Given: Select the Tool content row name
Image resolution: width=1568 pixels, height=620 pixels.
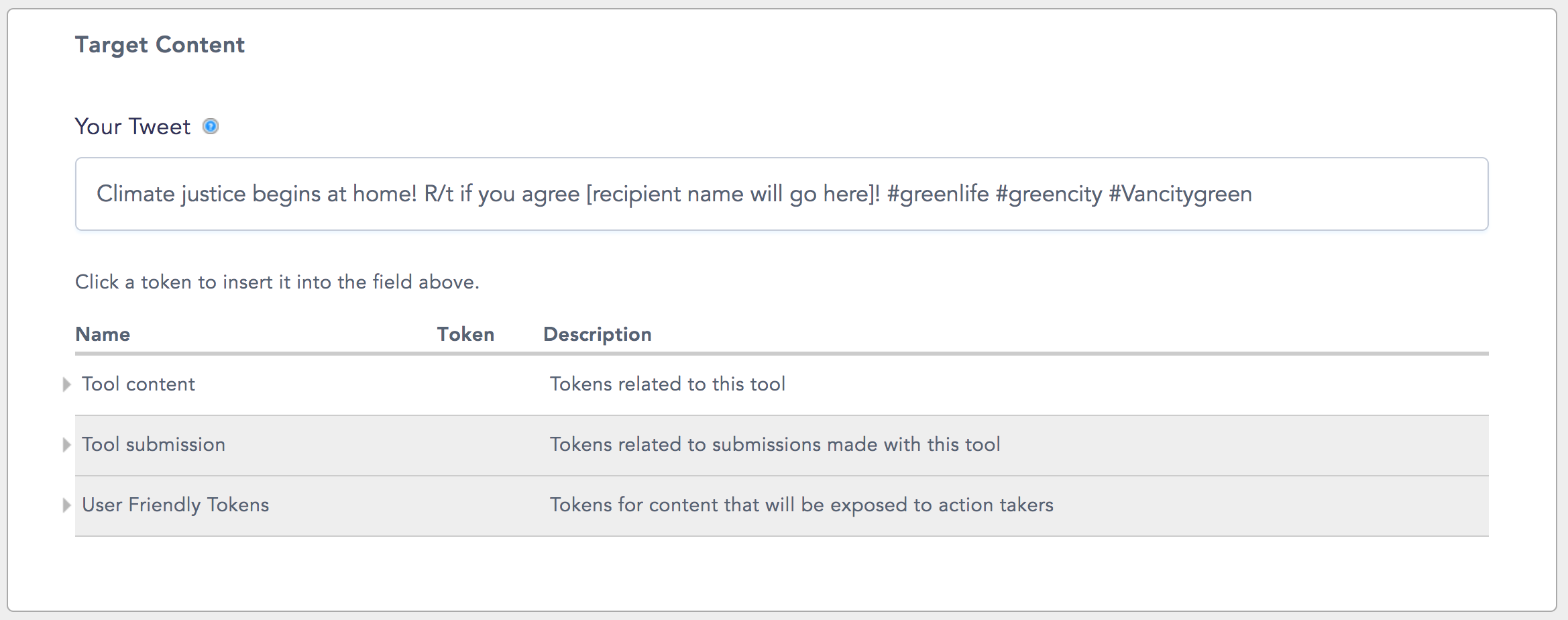Looking at the screenshot, I should [138, 384].
